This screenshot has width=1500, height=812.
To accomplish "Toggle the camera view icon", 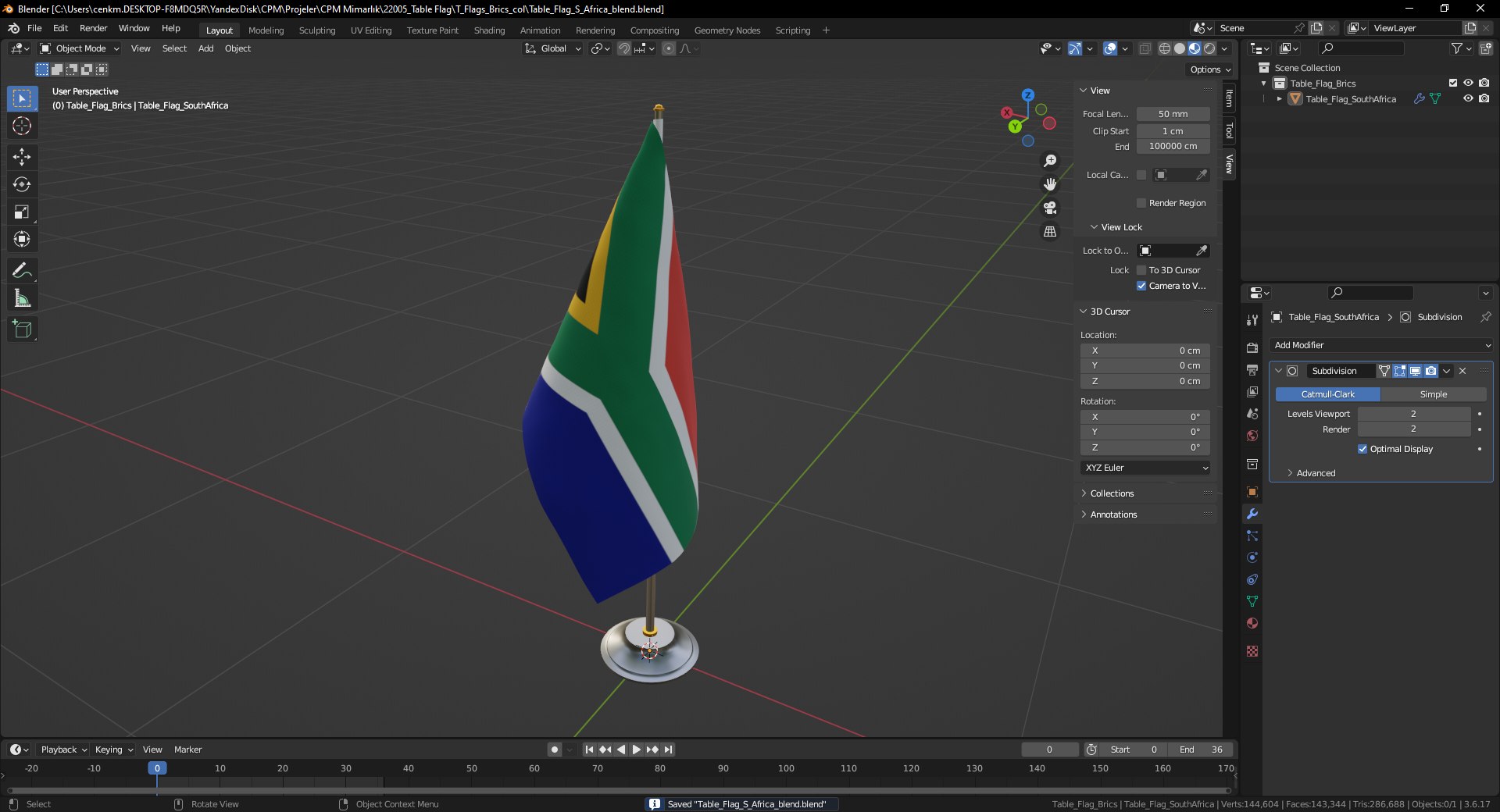I will pyautogui.click(x=1050, y=208).
